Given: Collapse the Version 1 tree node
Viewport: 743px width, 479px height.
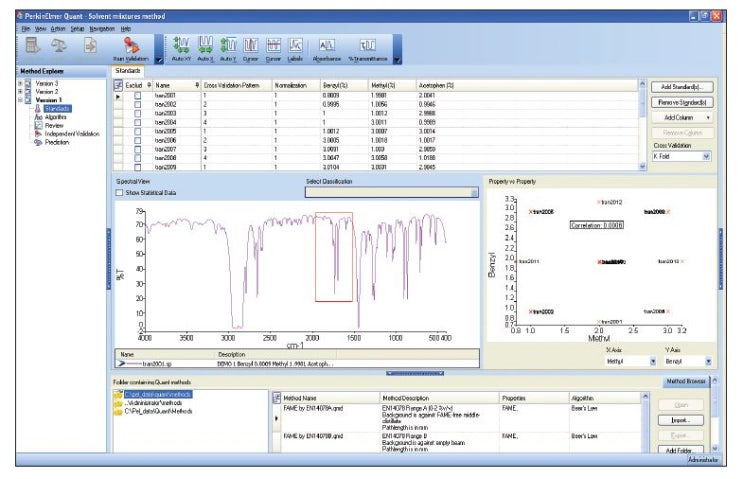Looking at the screenshot, I should click(20, 100).
